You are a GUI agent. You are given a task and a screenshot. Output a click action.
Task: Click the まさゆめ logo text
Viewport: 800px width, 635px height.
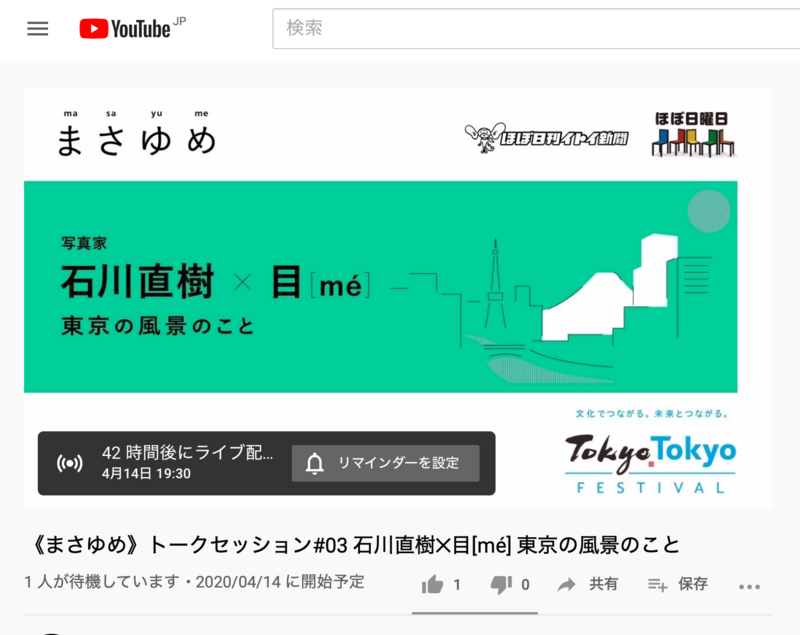tap(136, 137)
